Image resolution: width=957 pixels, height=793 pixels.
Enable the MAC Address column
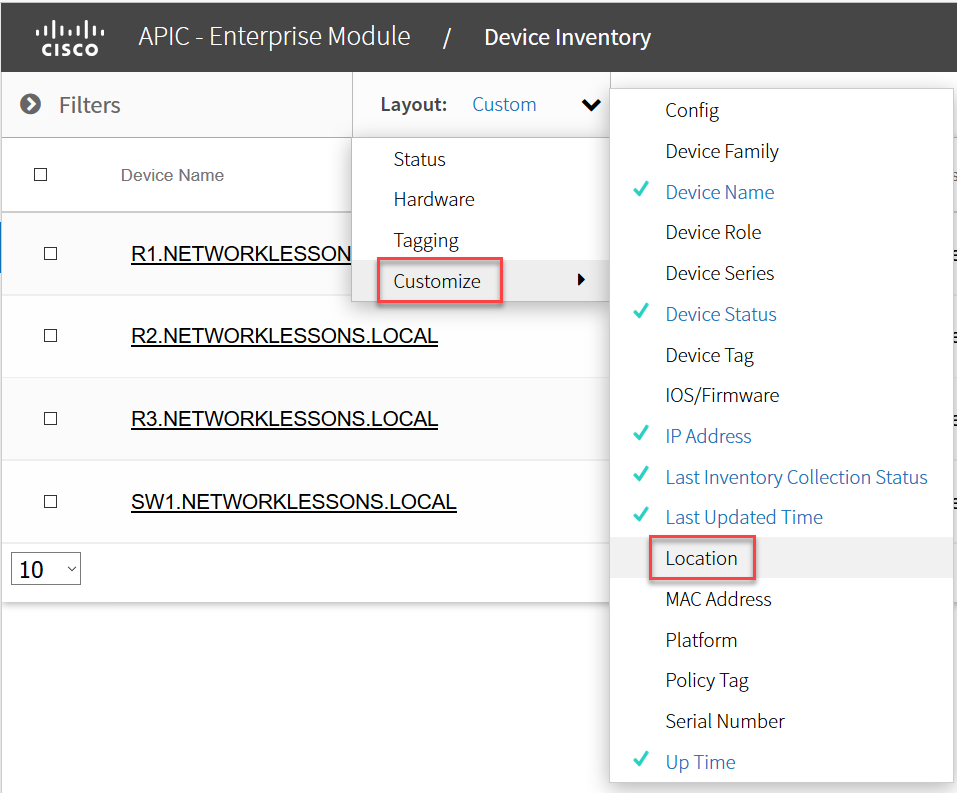(718, 599)
